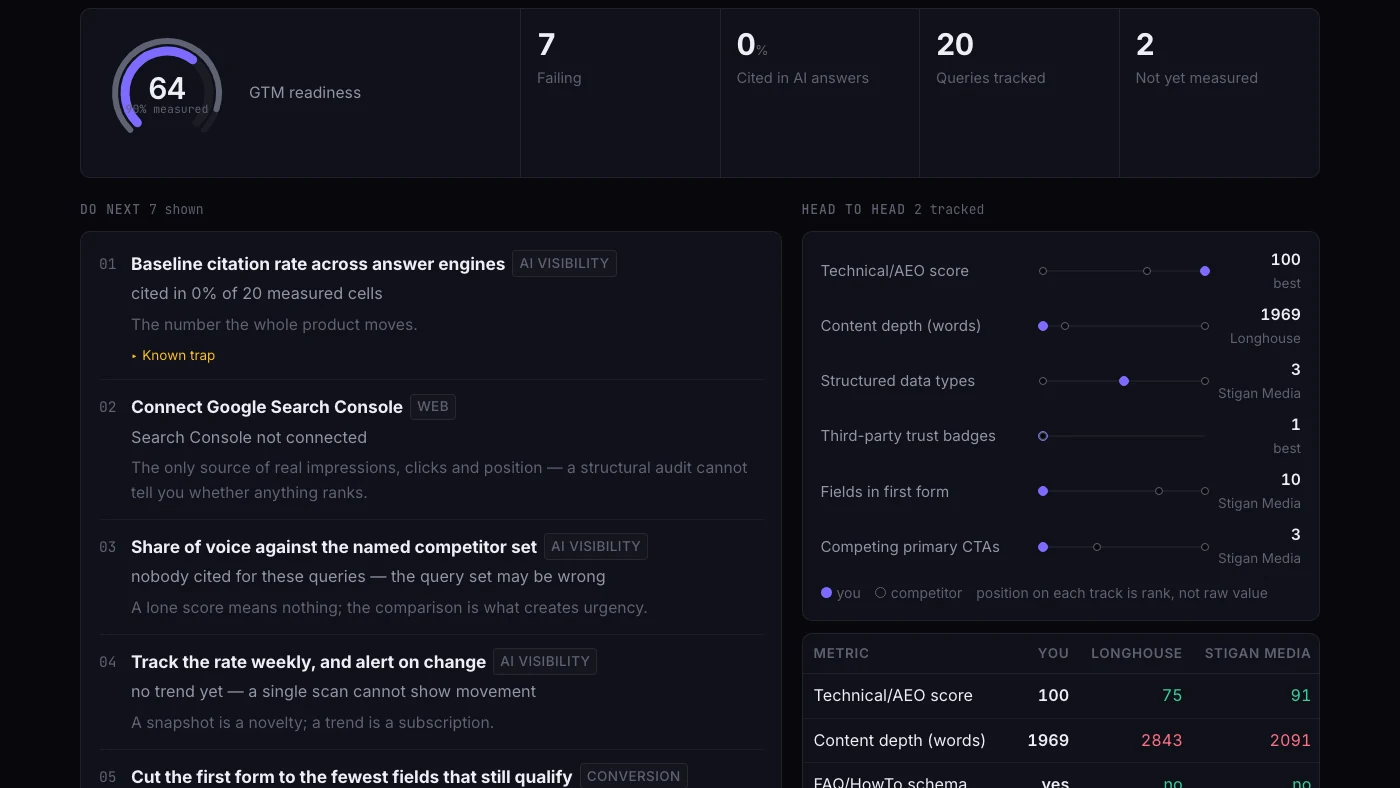The height and width of the screenshot is (788, 1400).
Task: Open Baseline citation rate across answer engines
Action: pos(318,264)
